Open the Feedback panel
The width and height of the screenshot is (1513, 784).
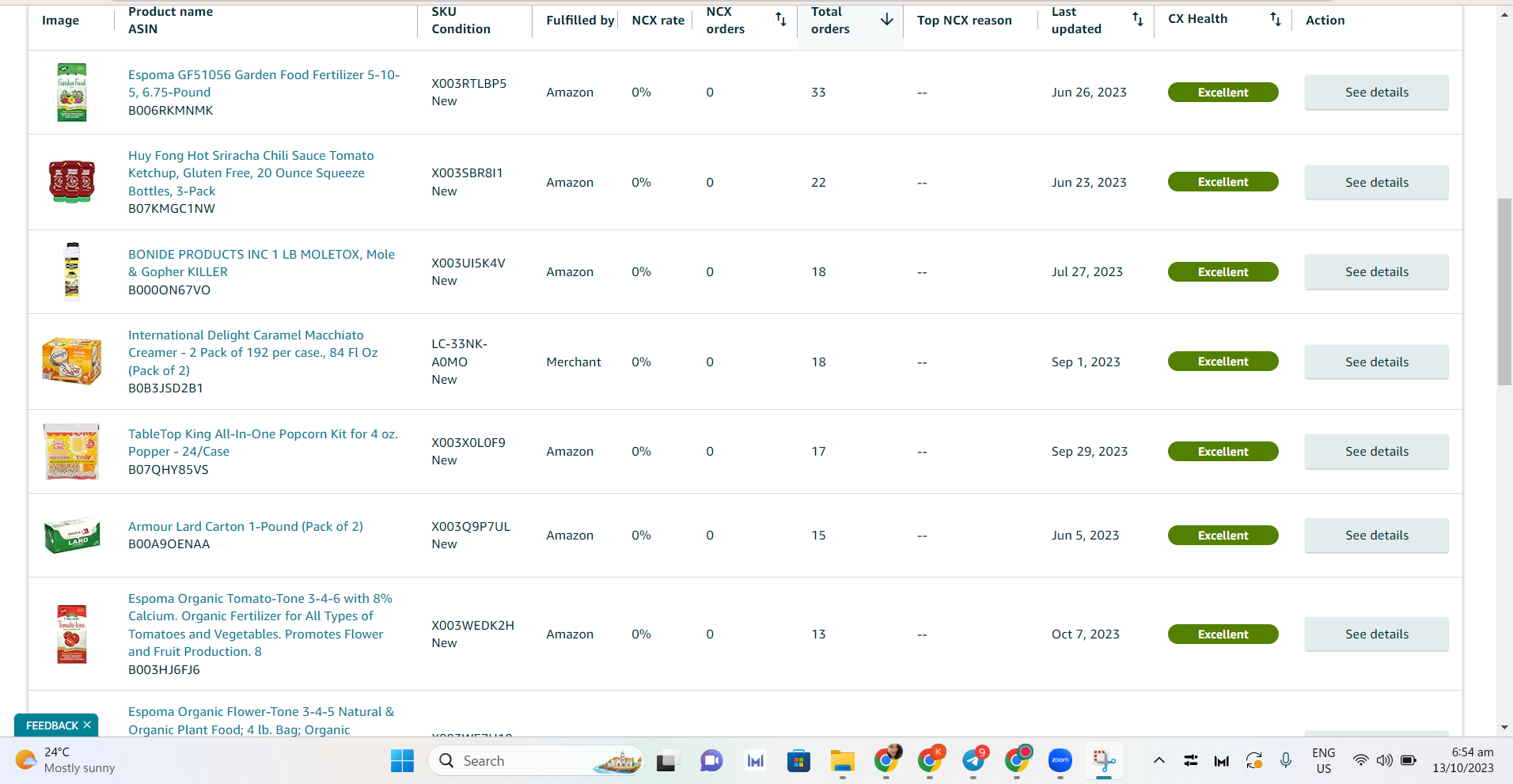pos(52,725)
